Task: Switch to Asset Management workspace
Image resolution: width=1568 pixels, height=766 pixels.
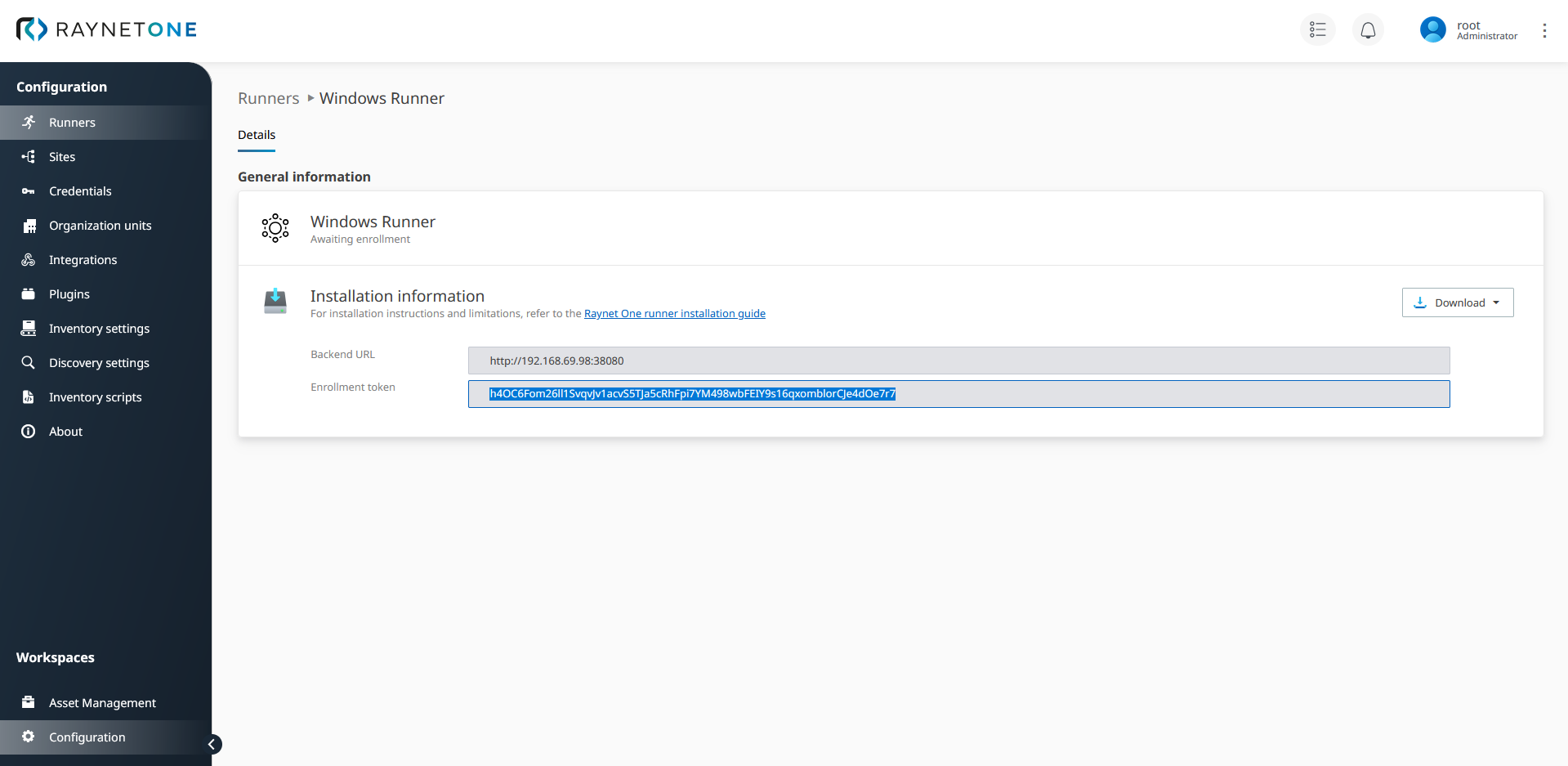Action: 105,703
